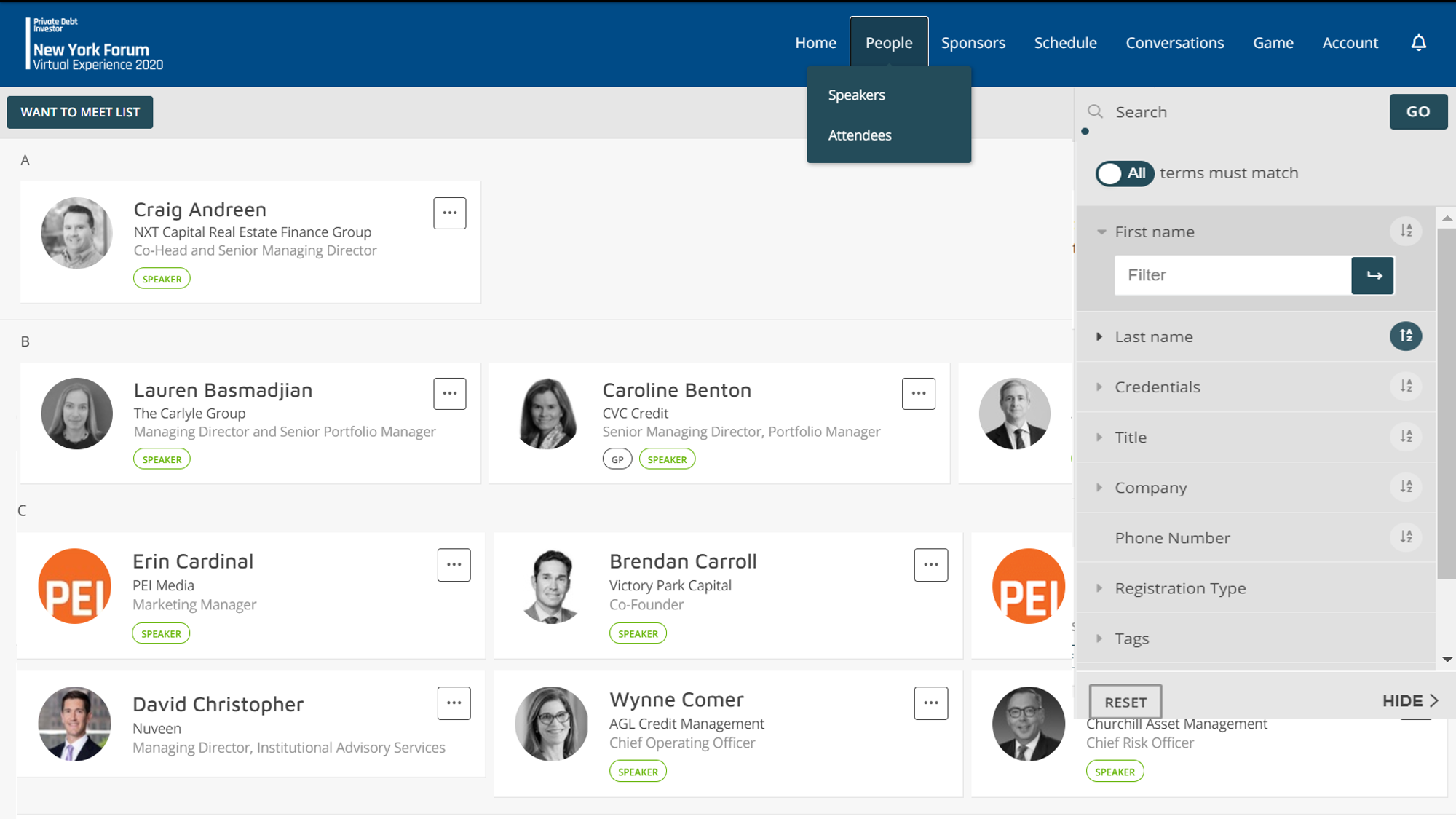The image size is (1456, 819).
Task: Click the search magnifier icon
Action: pos(1095,112)
